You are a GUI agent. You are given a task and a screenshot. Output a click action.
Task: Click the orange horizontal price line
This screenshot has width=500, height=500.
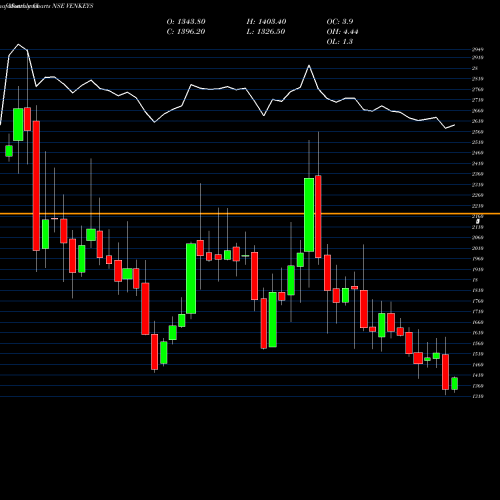[x=250, y=214]
